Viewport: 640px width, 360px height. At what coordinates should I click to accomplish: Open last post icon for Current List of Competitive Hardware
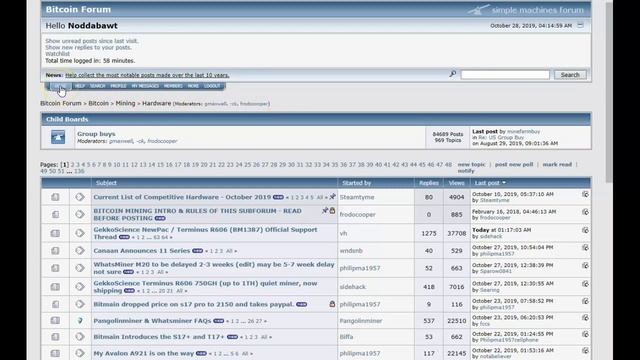coord(585,194)
